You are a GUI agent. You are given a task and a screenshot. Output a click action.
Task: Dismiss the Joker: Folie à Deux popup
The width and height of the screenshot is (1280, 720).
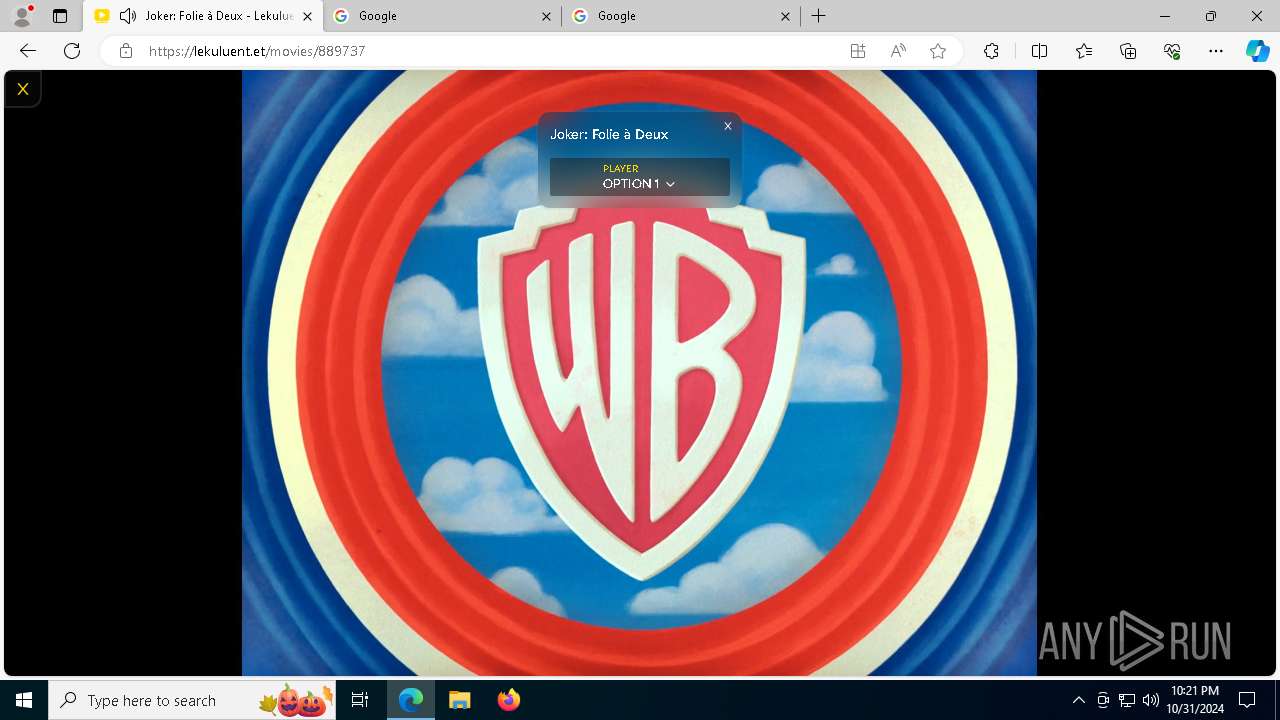click(x=728, y=126)
